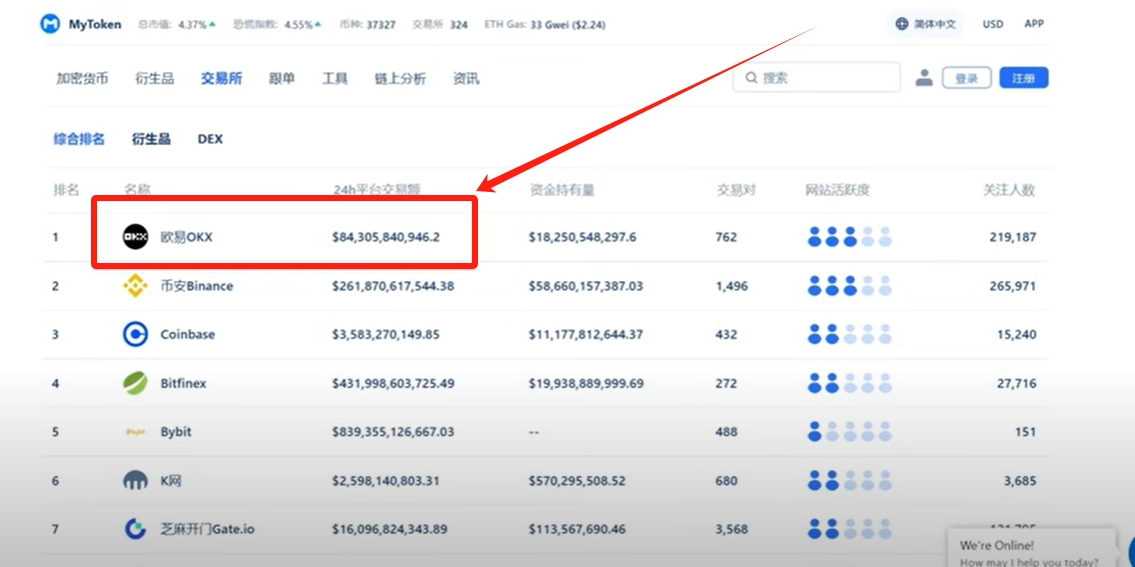Sort by 资金持有量 column header
The height and width of the screenshot is (567, 1135).
coord(562,190)
